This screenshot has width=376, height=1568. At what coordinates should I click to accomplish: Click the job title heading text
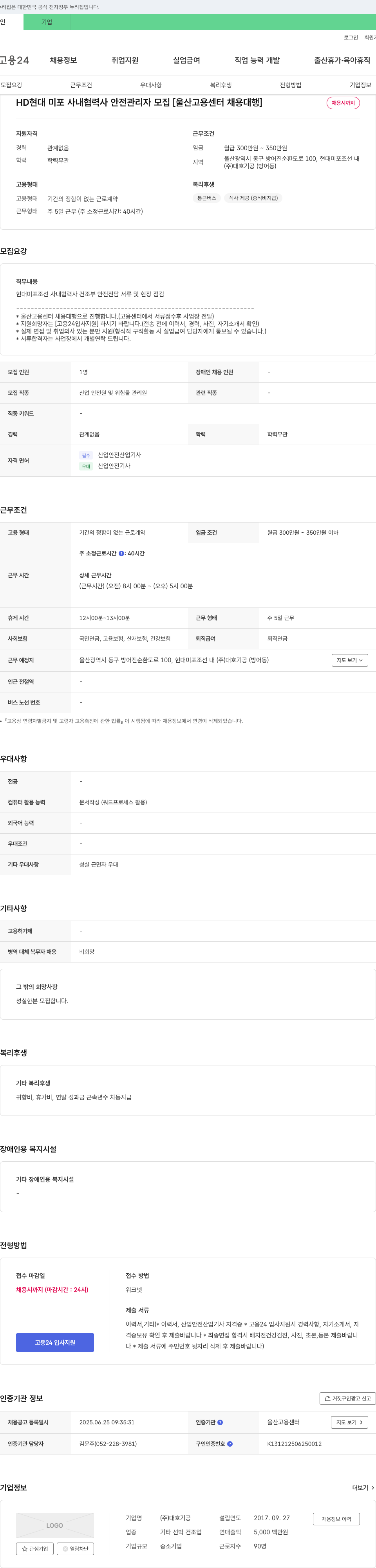click(x=139, y=102)
